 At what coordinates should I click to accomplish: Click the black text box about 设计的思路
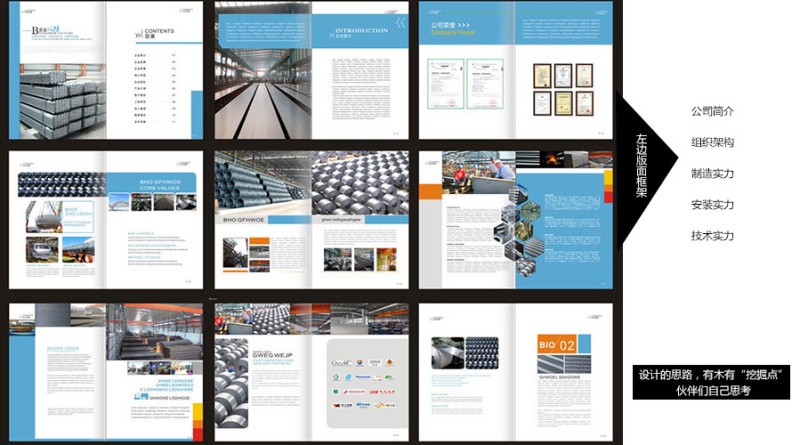pyautogui.click(x=714, y=382)
